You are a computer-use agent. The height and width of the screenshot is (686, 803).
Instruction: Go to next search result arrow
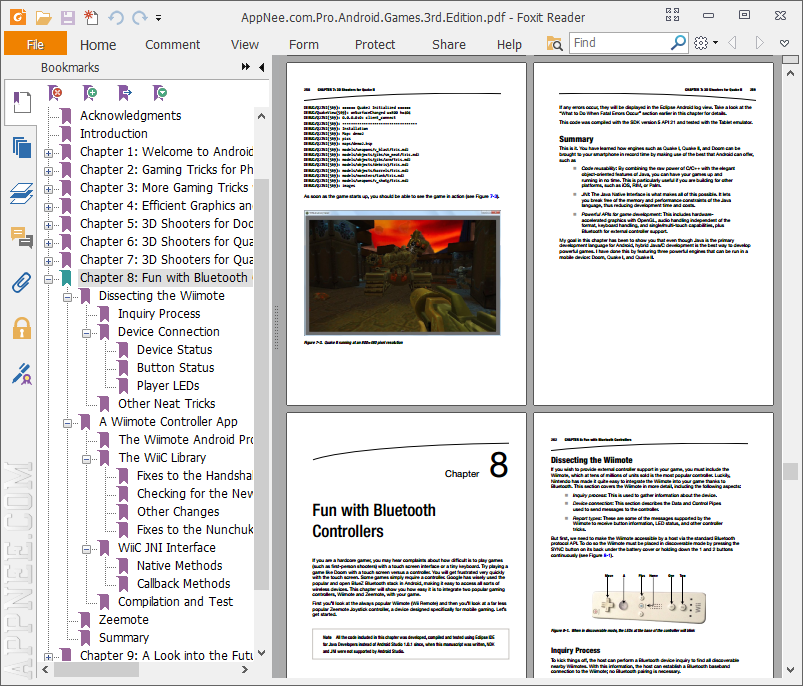pos(759,42)
